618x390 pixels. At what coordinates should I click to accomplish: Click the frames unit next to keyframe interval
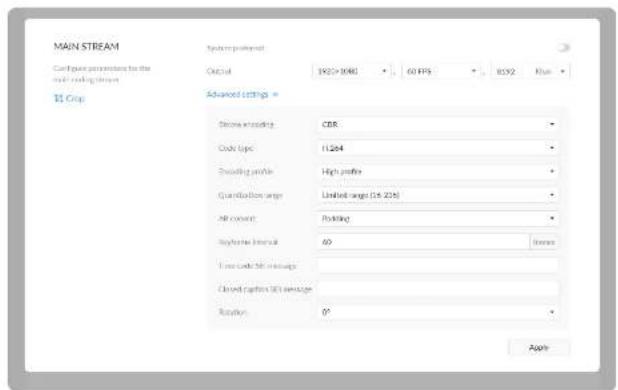coord(544,242)
